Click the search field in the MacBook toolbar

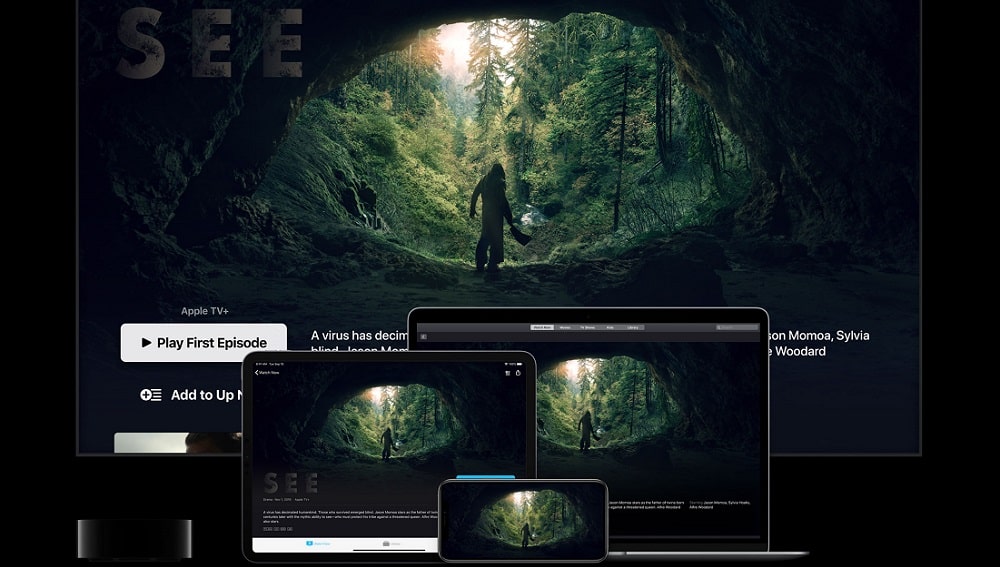pyautogui.click(x=737, y=327)
